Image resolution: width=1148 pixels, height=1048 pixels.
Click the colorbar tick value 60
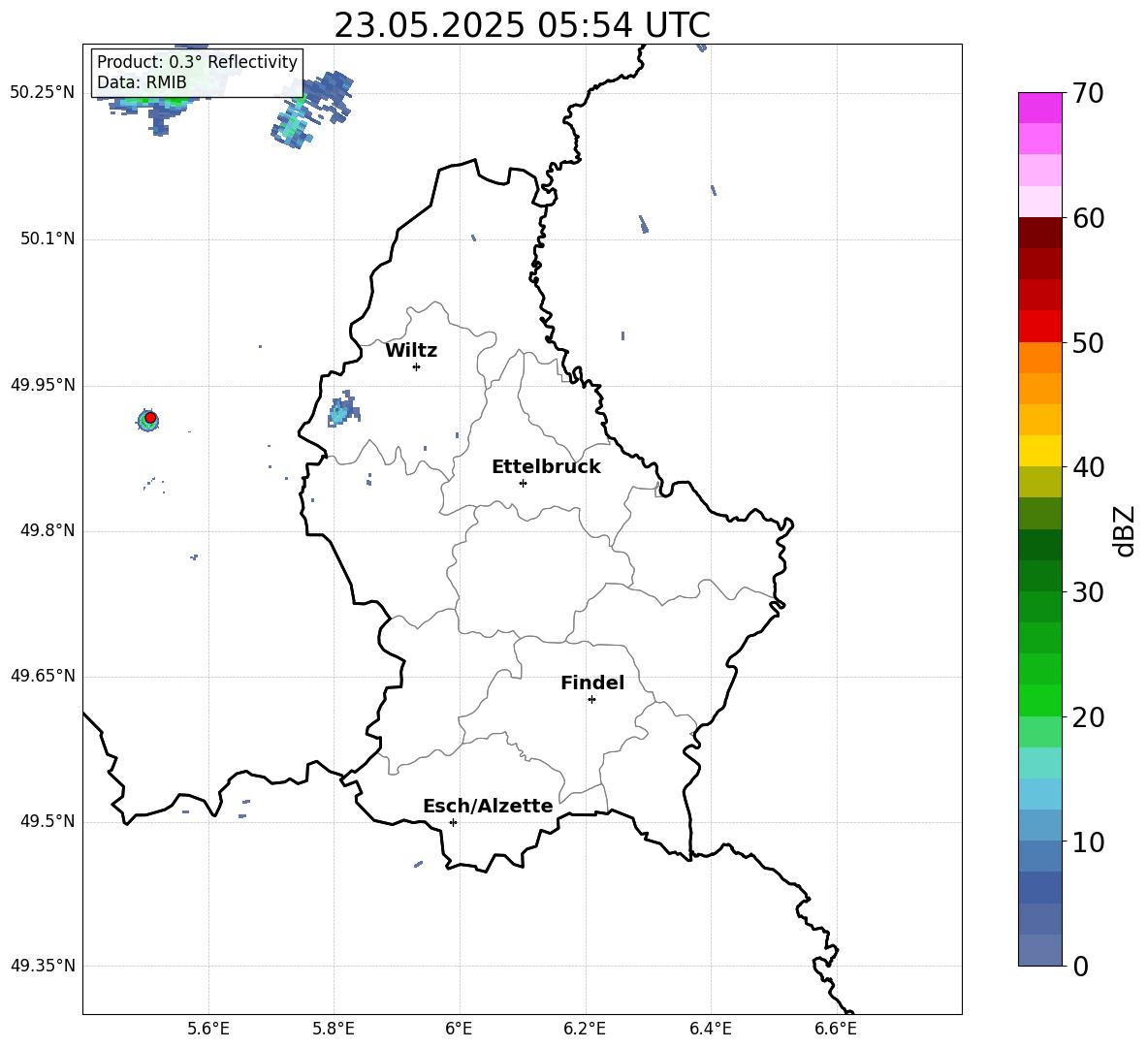click(1088, 218)
